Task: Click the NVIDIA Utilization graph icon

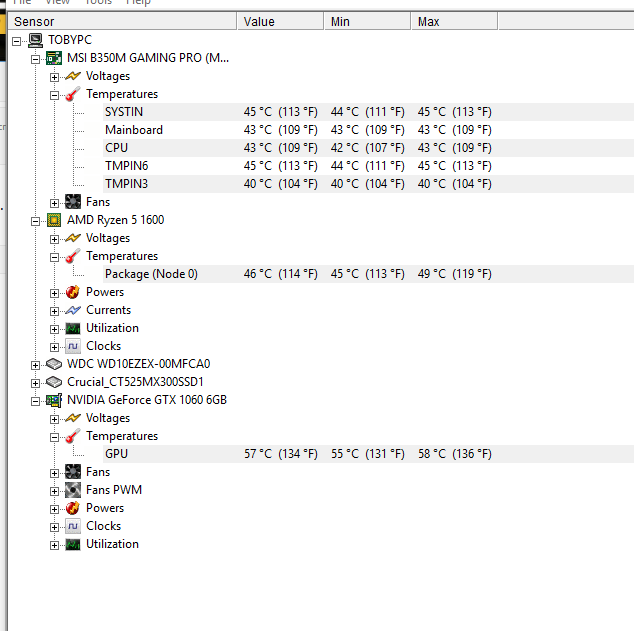Action: point(73,544)
